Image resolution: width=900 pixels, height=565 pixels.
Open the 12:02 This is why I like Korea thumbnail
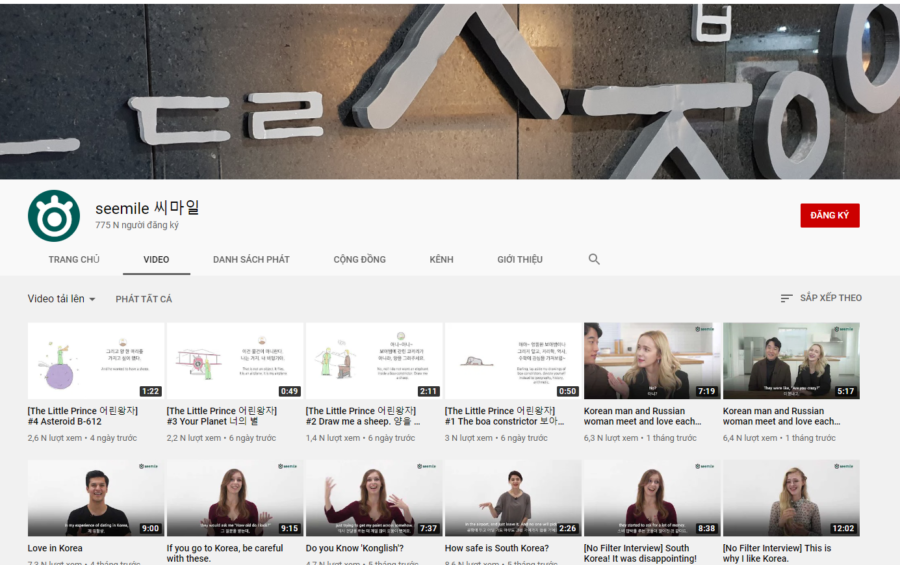coord(791,498)
